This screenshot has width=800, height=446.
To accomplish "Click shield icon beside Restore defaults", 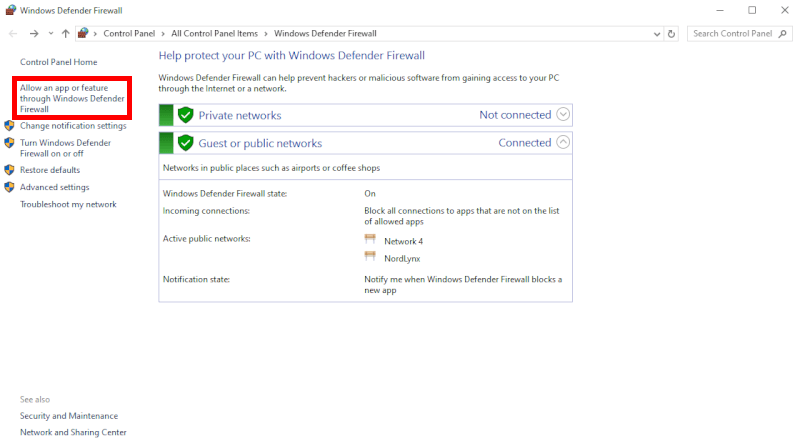I will click(x=9, y=170).
